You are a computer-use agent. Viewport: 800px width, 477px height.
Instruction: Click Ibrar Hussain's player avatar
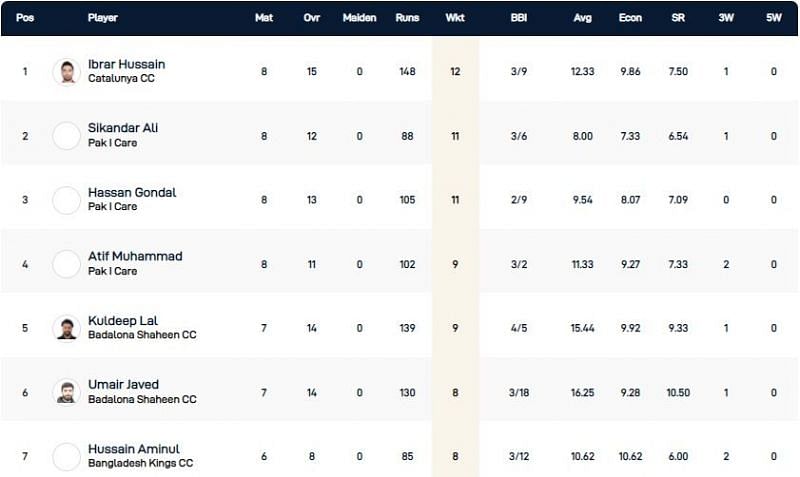(66, 72)
